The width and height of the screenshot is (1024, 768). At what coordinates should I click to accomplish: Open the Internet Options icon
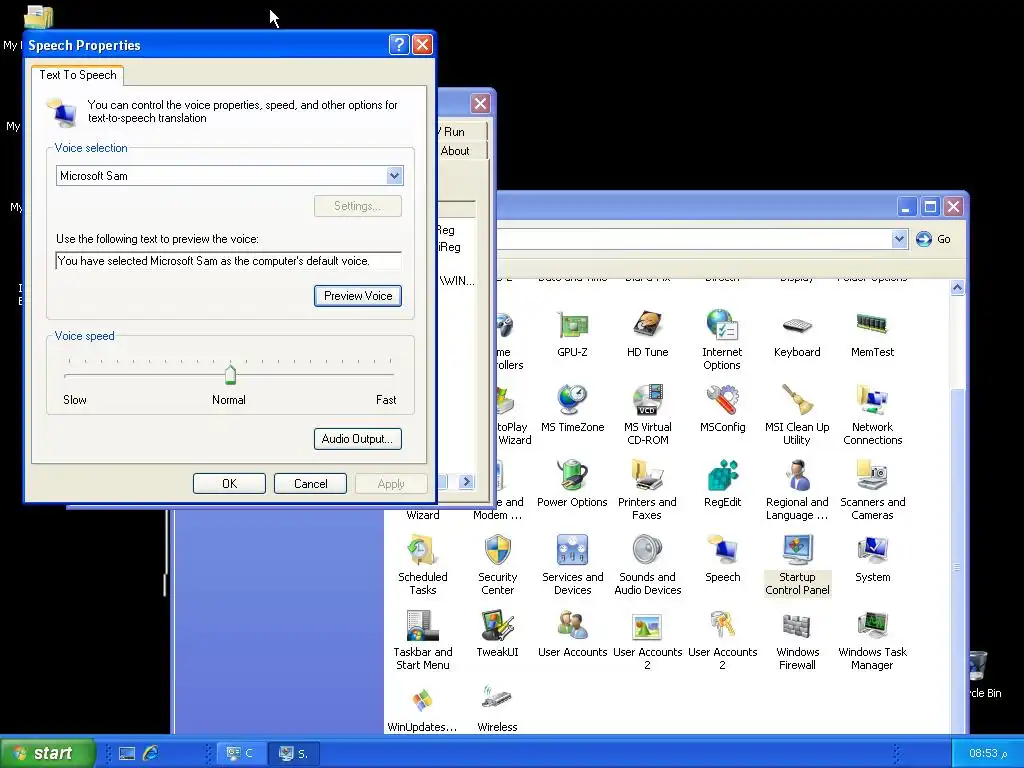[x=722, y=340]
